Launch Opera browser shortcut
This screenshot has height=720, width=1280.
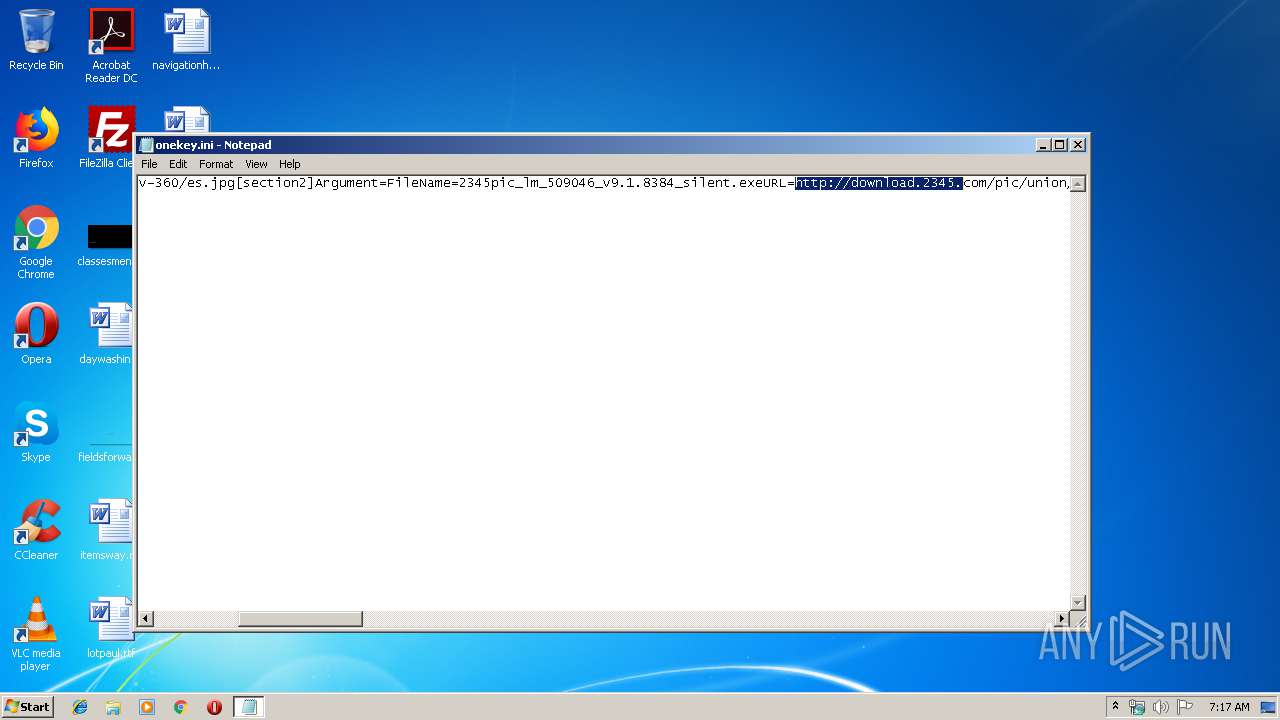tap(36, 334)
